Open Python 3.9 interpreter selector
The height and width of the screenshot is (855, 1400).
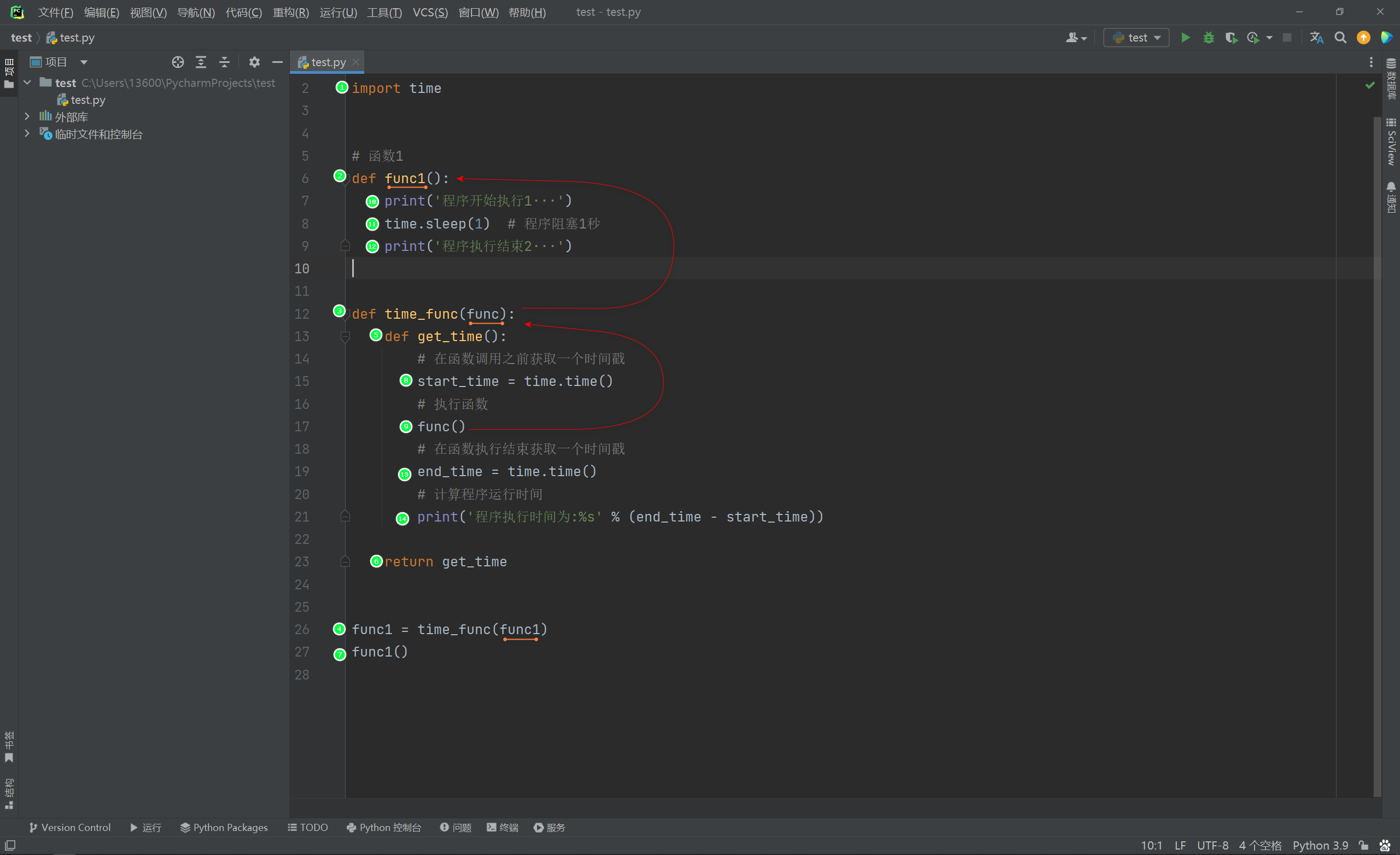[x=1320, y=845]
